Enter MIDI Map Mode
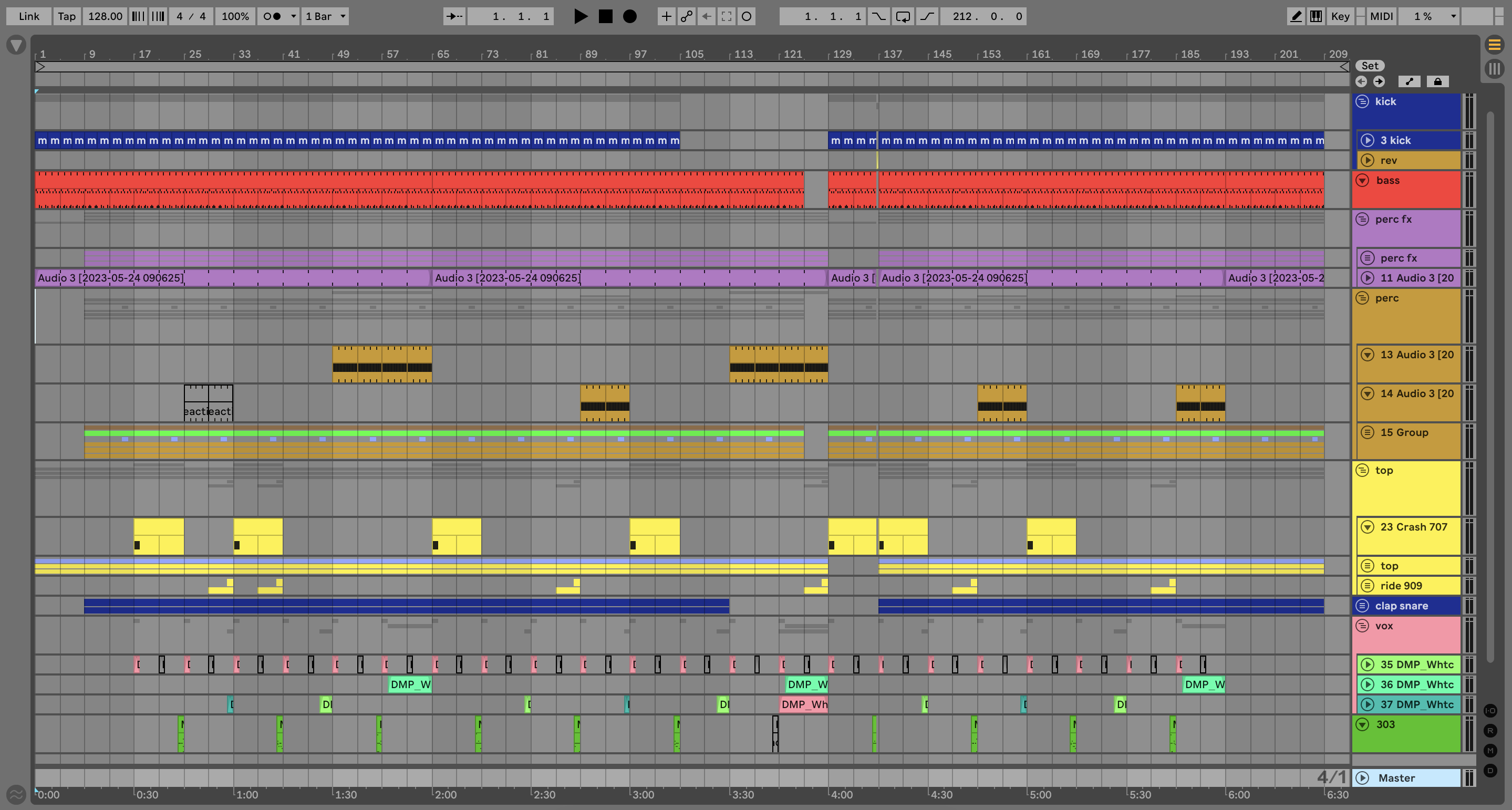The height and width of the screenshot is (810, 1512). click(1381, 16)
